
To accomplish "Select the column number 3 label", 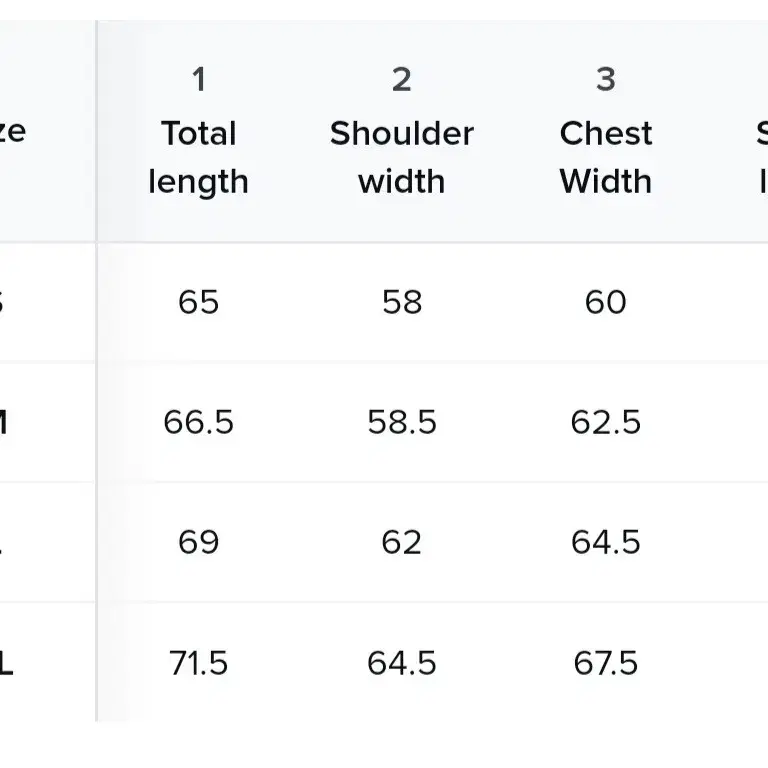I will point(606,79).
